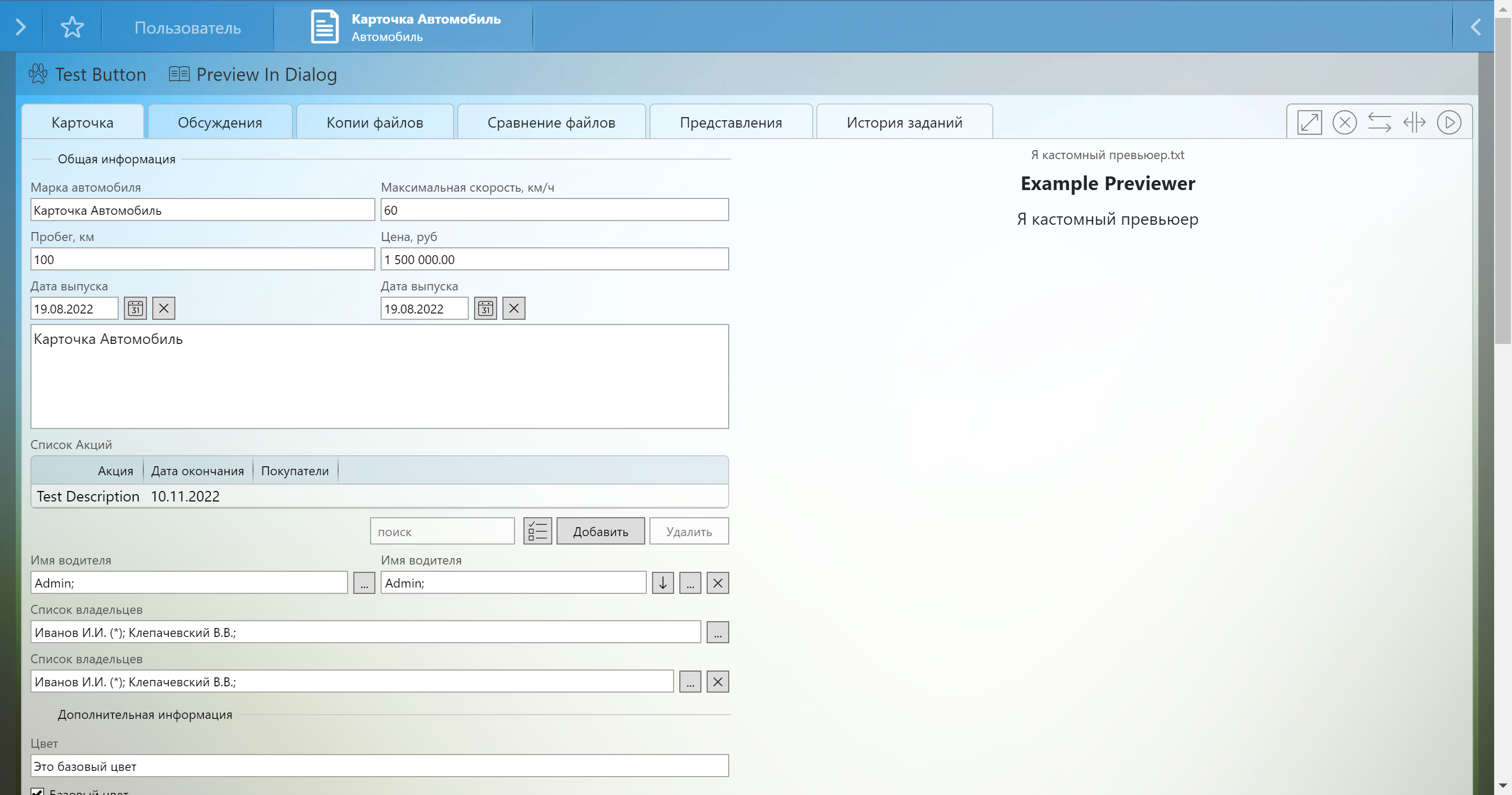Open ellipsis for first Список владельцев

(x=717, y=632)
